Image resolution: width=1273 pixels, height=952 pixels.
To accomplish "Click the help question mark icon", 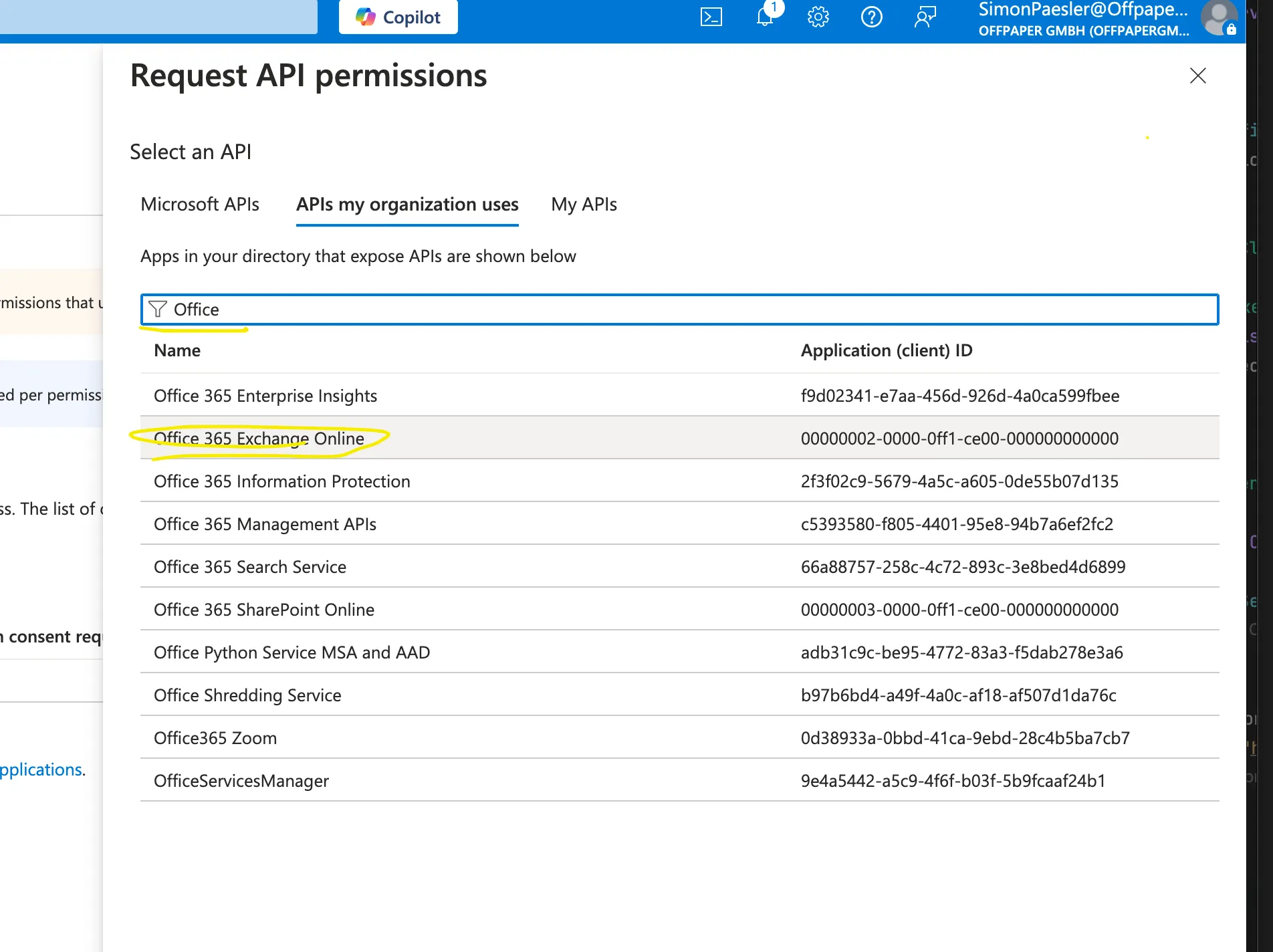I will click(871, 17).
